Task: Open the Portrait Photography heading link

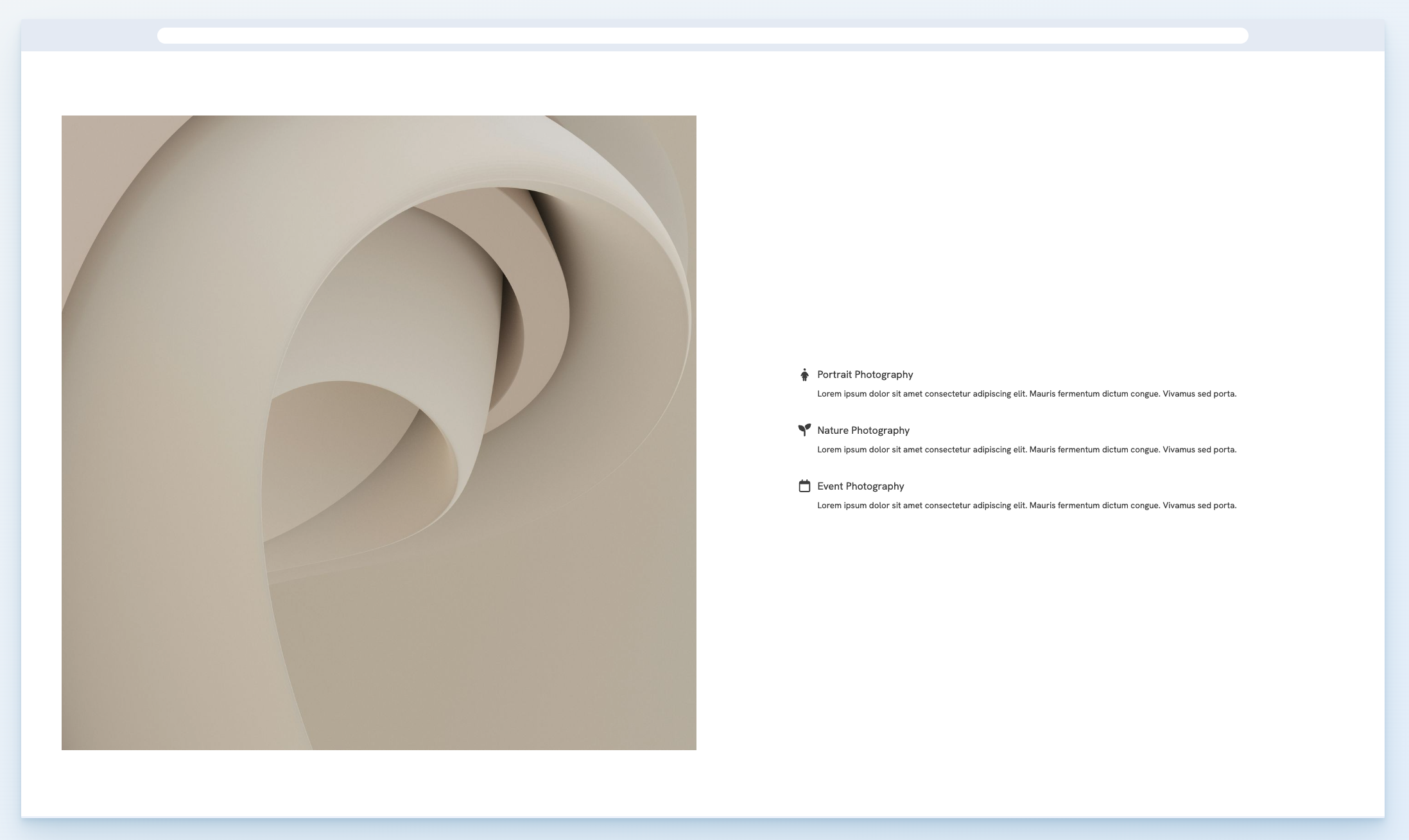Action: (865, 375)
